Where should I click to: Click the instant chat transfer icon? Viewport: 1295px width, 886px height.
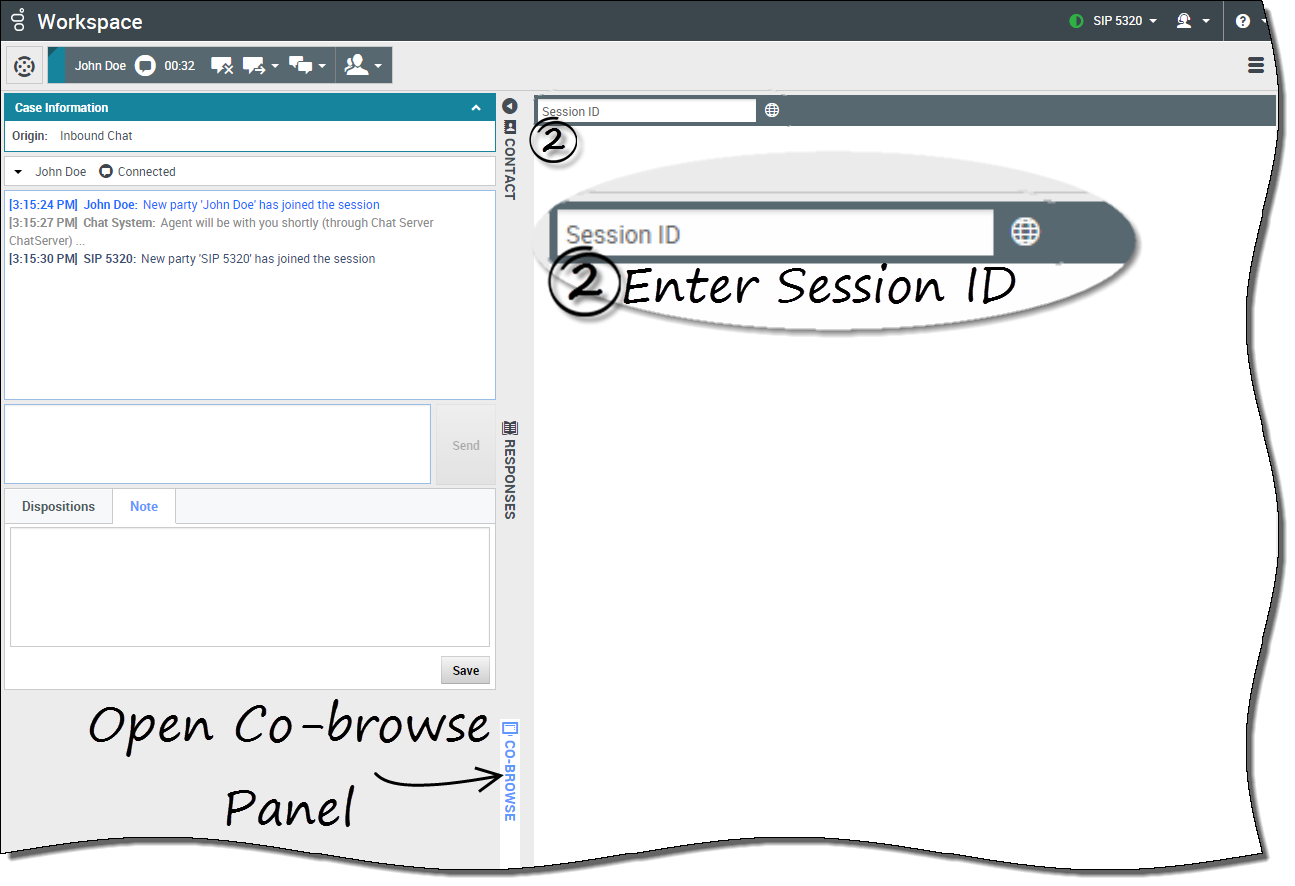point(254,66)
